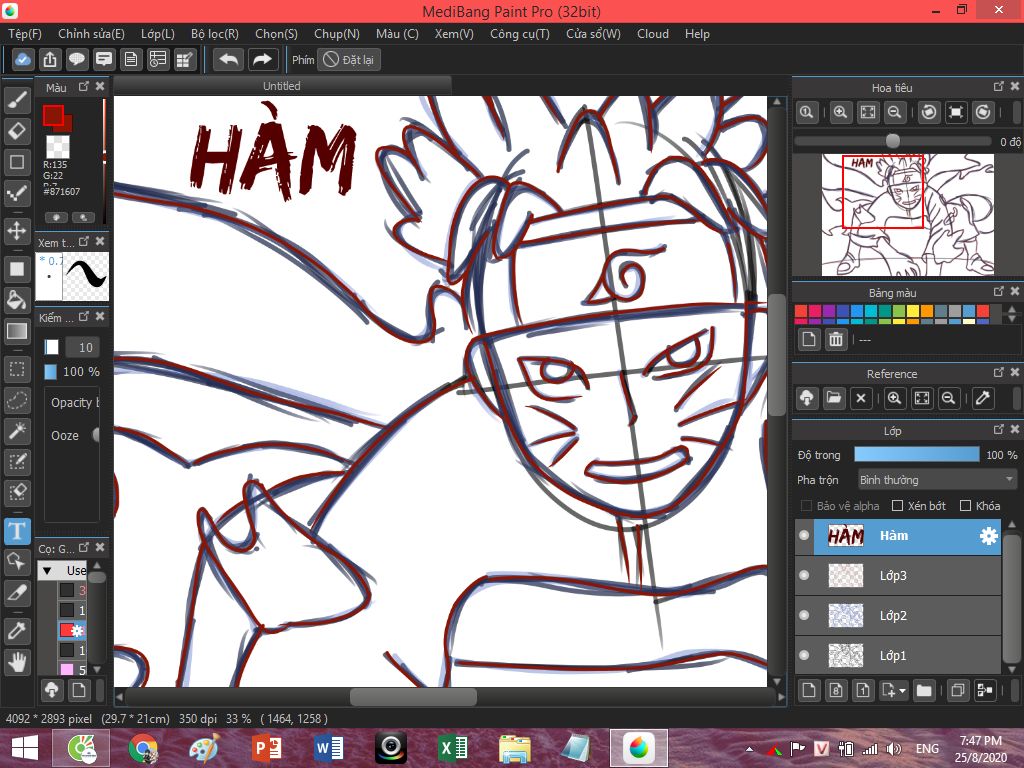Add new layer folder
This screenshot has height=768, width=1024.
pos(923,690)
